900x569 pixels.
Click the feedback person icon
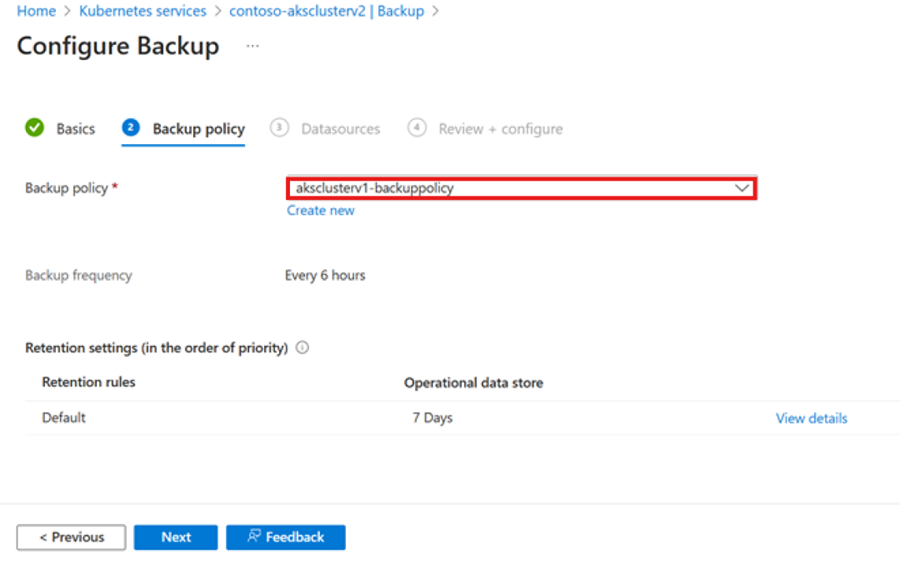(x=254, y=536)
